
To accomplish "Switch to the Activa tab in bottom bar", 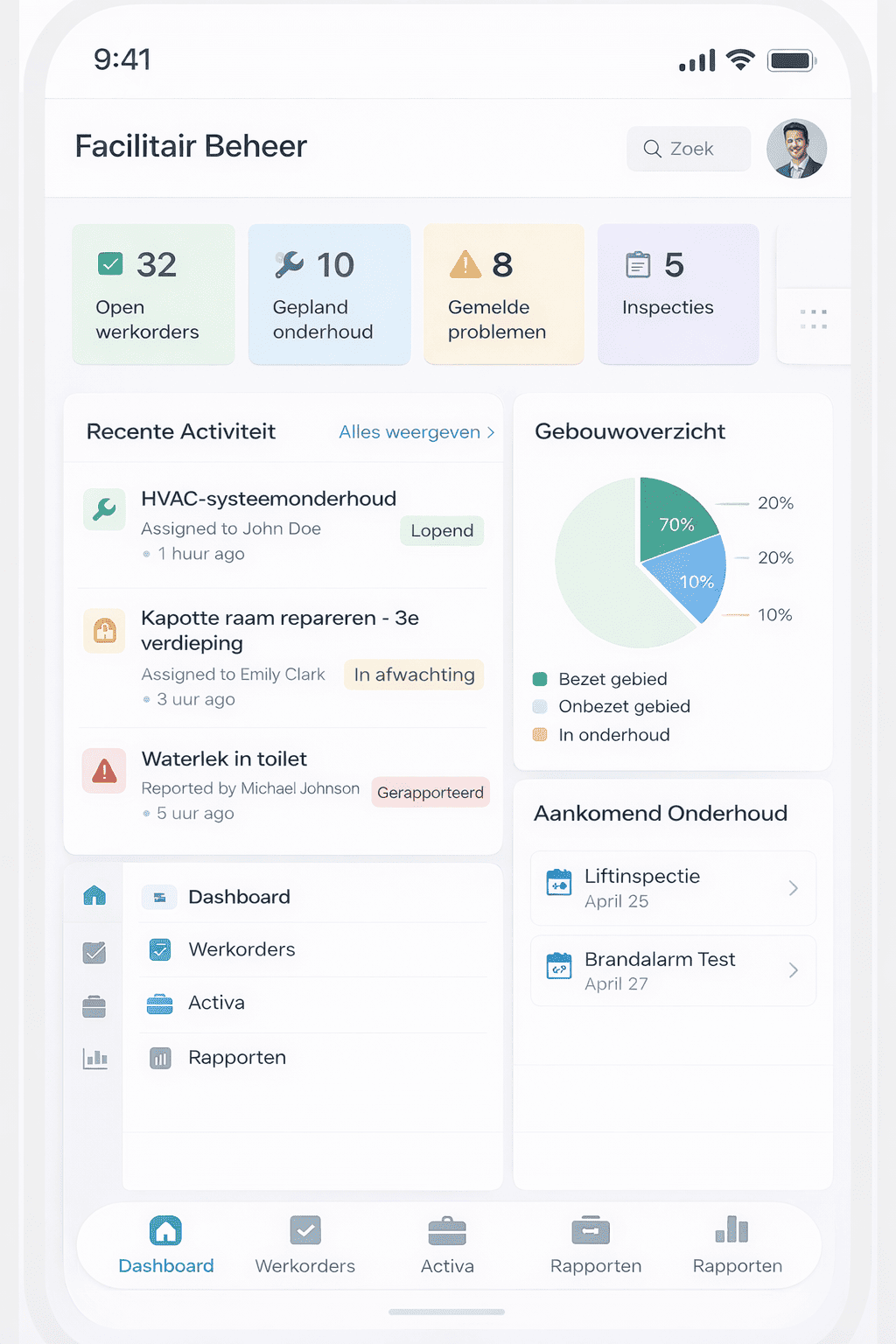I will pos(447,1244).
